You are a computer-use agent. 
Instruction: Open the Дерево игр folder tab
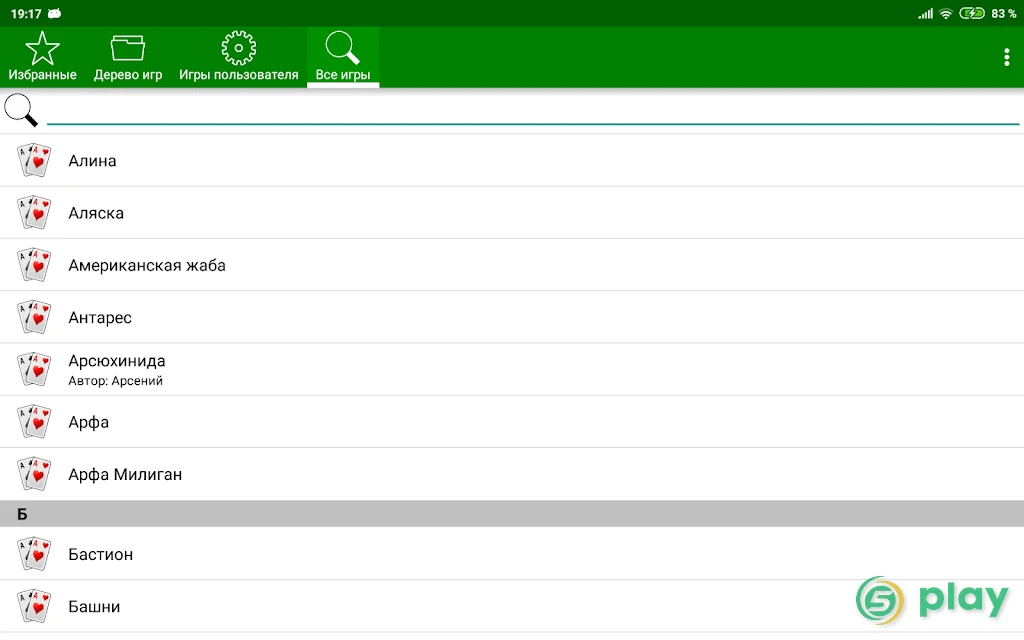[128, 57]
